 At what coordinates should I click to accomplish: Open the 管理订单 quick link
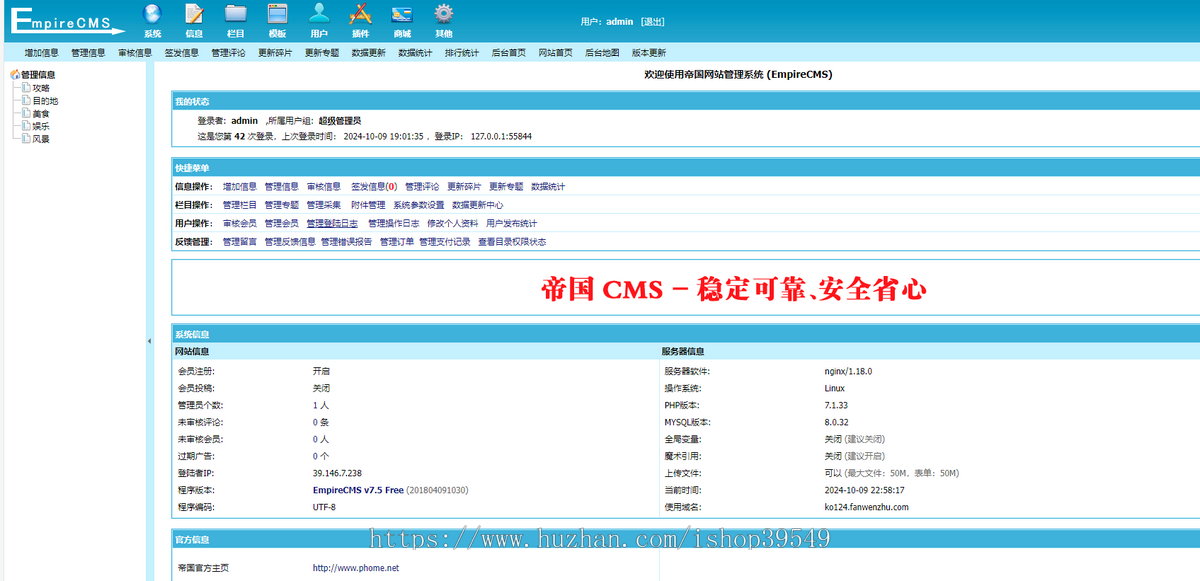pyautogui.click(x=397, y=241)
